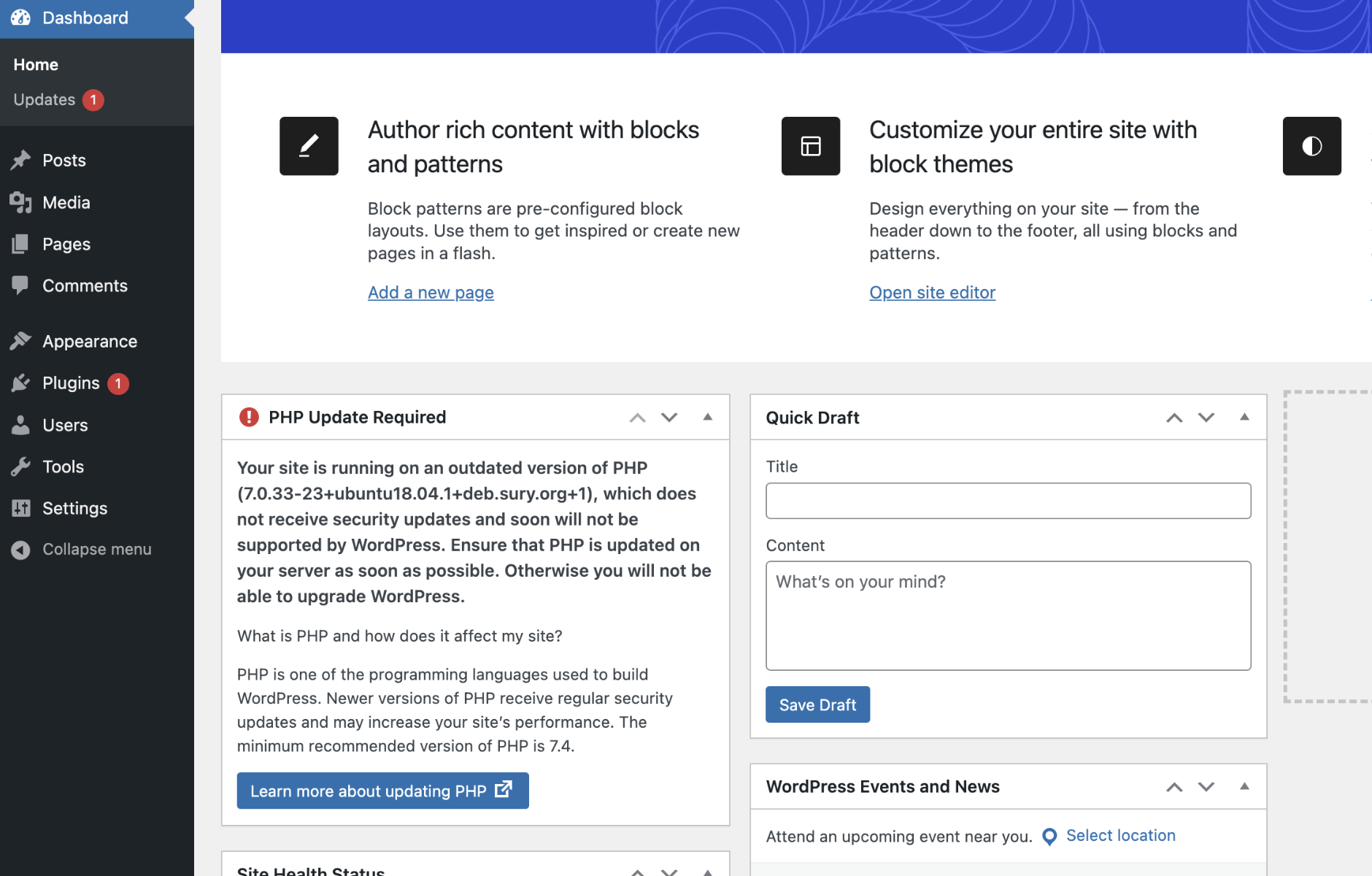Move WordPress Events and News box down
Viewport: 1372px width, 876px height.
(x=1206, y=787)
